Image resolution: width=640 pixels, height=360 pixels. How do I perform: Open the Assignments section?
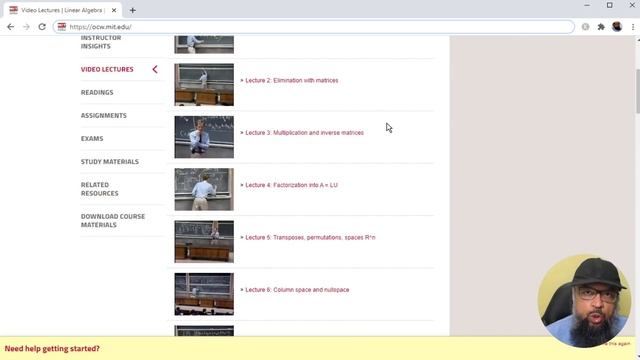(x=104, y=116)
